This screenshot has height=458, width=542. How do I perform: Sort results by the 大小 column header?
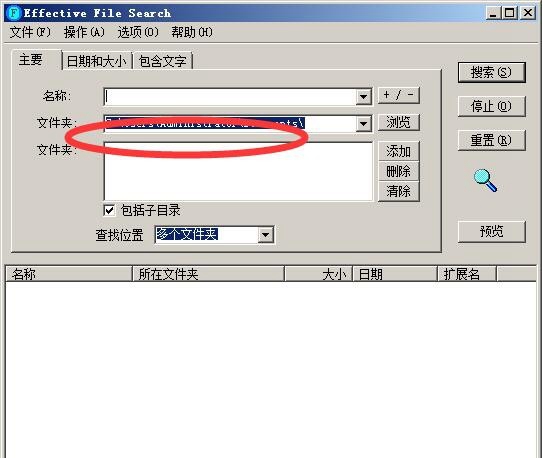318,274
